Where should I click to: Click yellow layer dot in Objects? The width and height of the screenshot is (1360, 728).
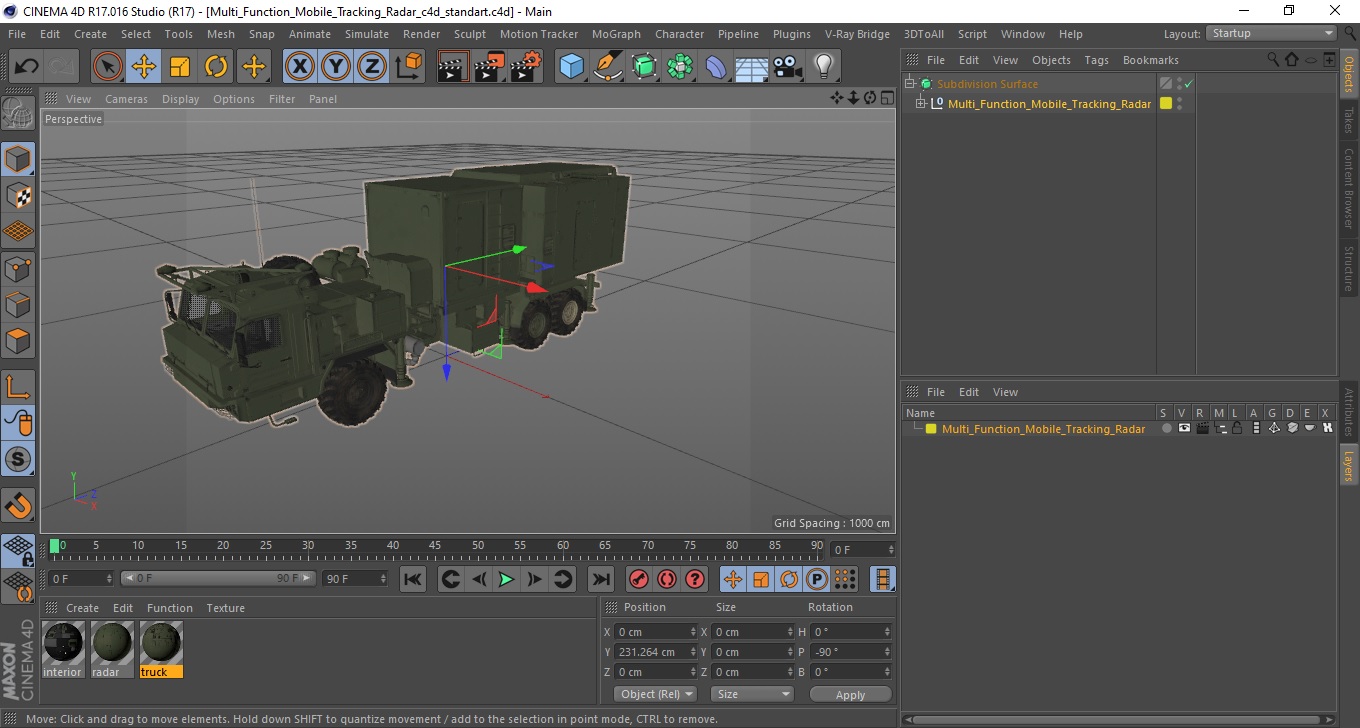tap(1165, 103)
